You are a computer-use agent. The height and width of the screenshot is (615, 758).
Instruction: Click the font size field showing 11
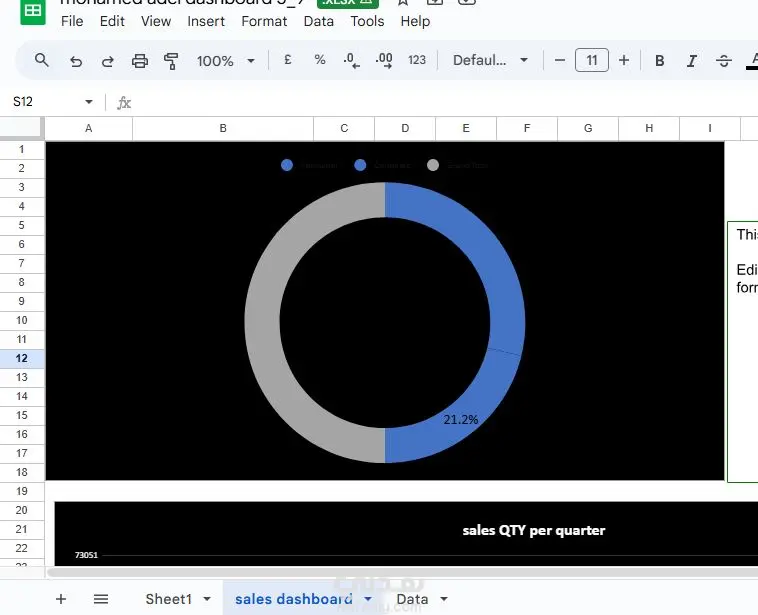(592, 60)
